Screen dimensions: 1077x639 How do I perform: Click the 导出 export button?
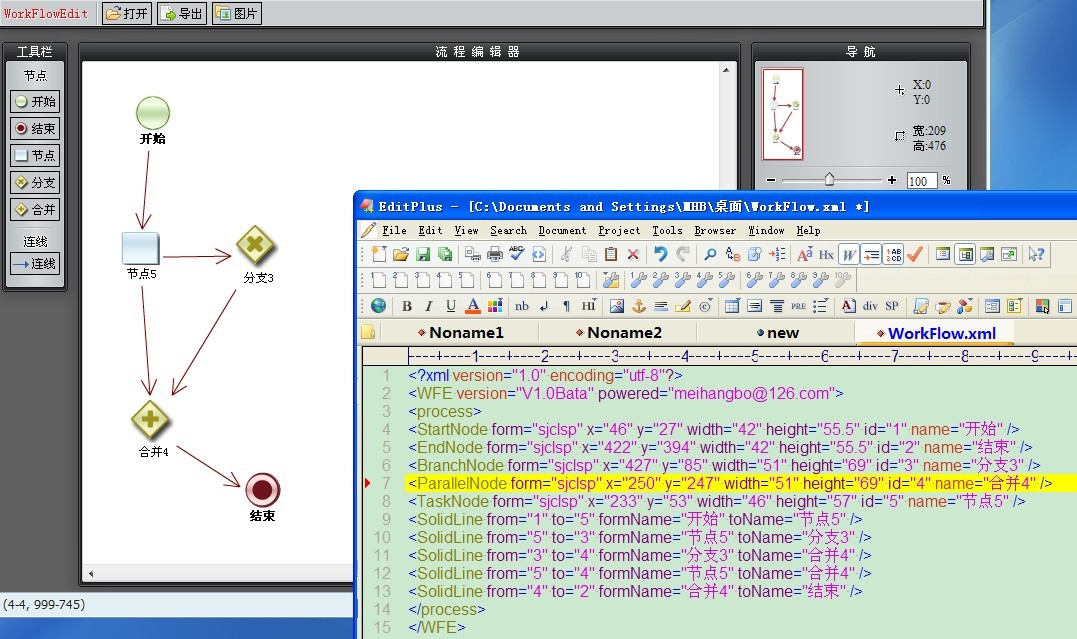pos(182,14)
